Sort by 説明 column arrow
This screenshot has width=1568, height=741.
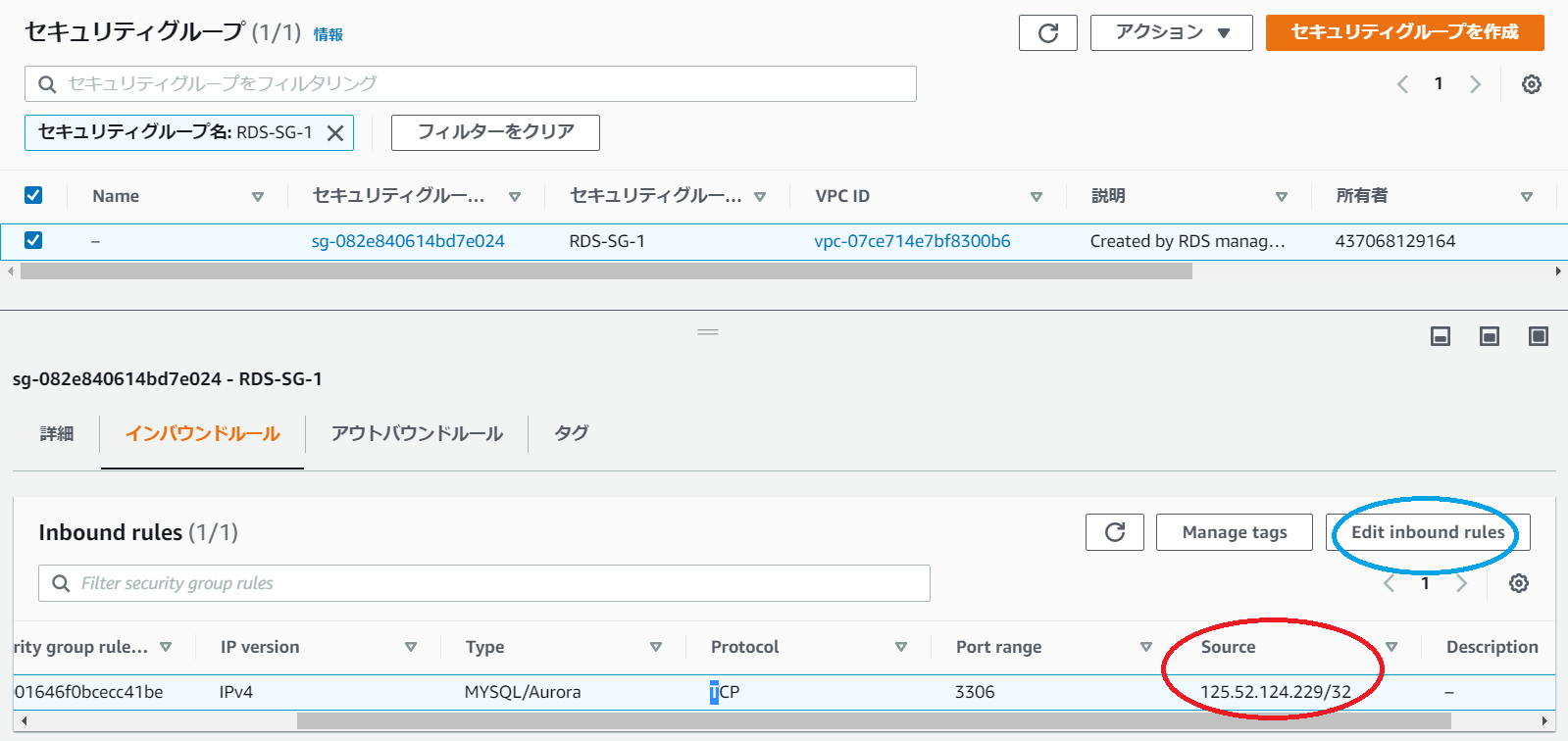point(1282,197)
